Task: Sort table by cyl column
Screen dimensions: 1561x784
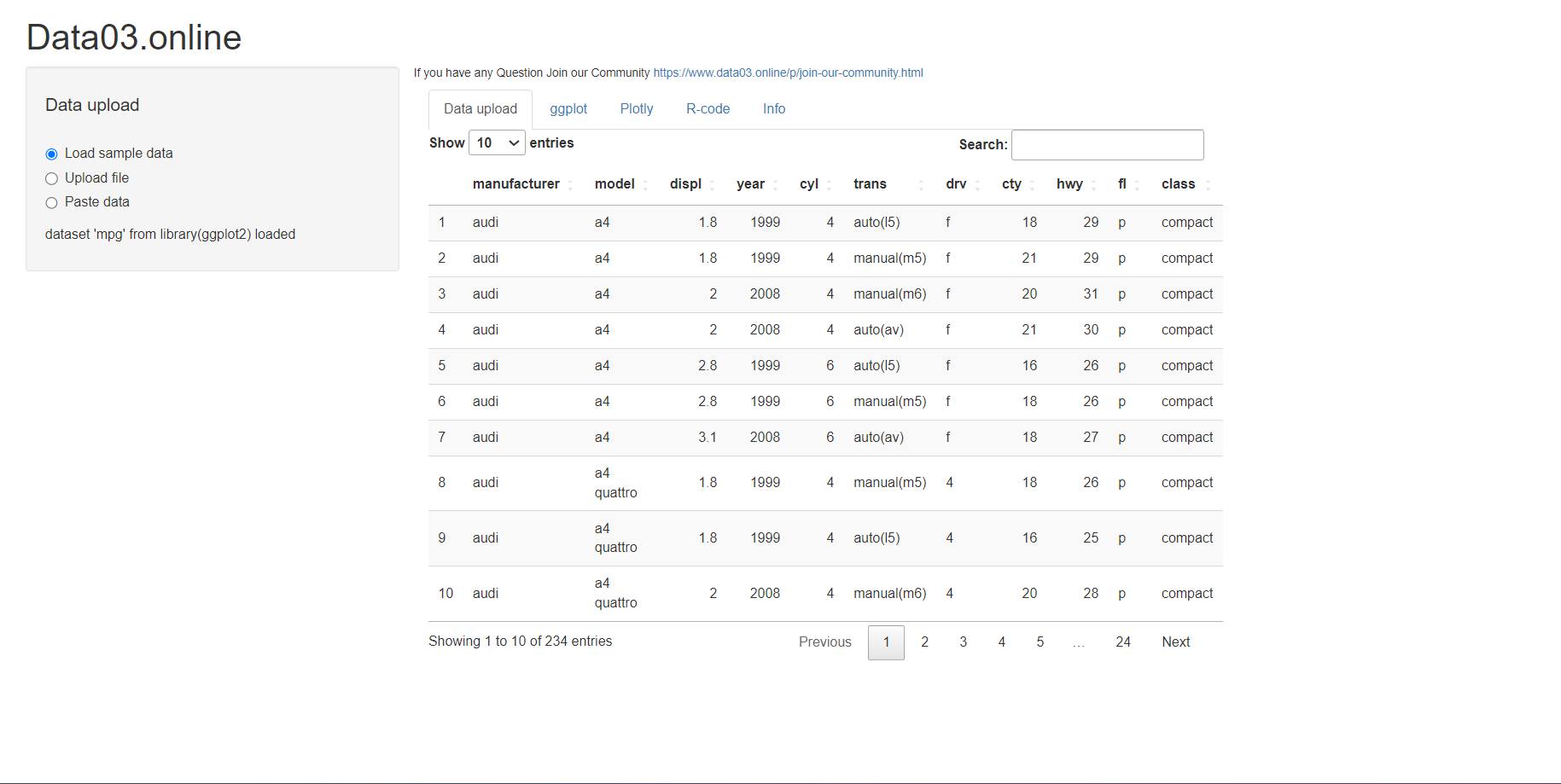Action: [x=816, y=184]
